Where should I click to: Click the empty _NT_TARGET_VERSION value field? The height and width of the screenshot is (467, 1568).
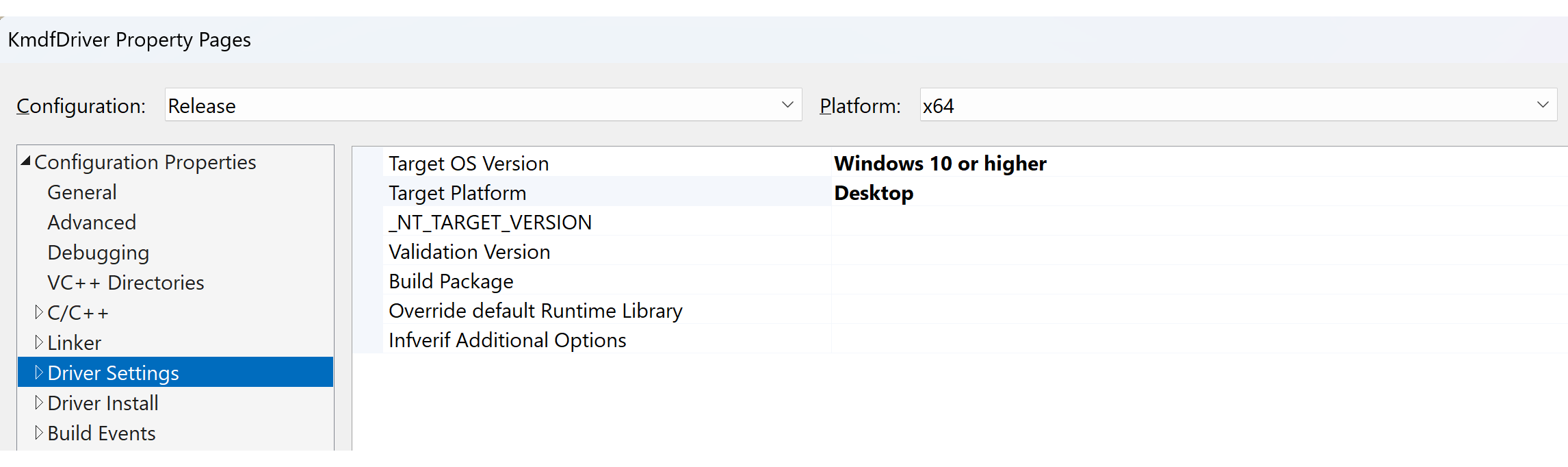(1200, 222)
